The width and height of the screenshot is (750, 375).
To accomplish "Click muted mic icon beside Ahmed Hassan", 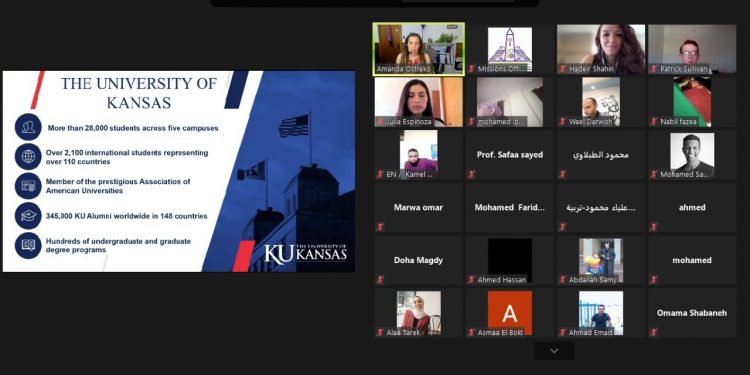I will tap(472, 279).
